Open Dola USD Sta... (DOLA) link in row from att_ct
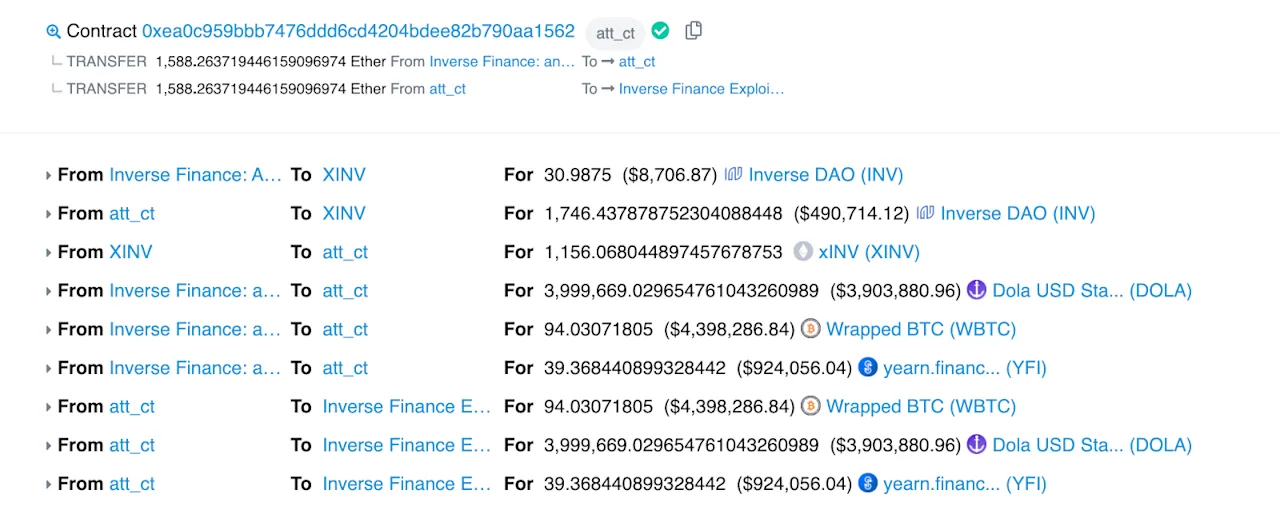The width and height of the screenshot is (1280, 526). tap(1092, 445)
